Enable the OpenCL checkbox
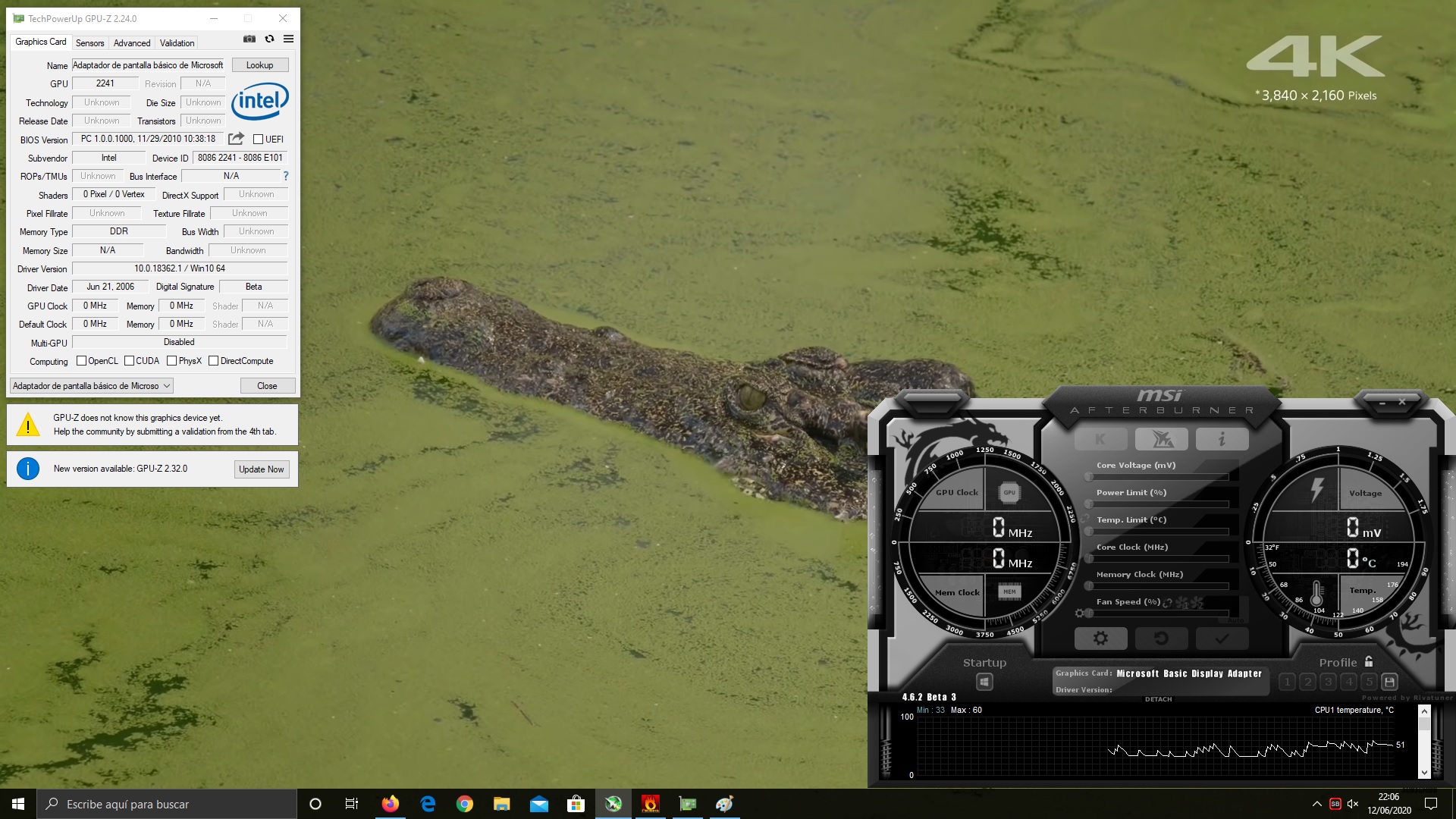The width and height of the screenshot is (1456, 819). [x=82, y=361]
